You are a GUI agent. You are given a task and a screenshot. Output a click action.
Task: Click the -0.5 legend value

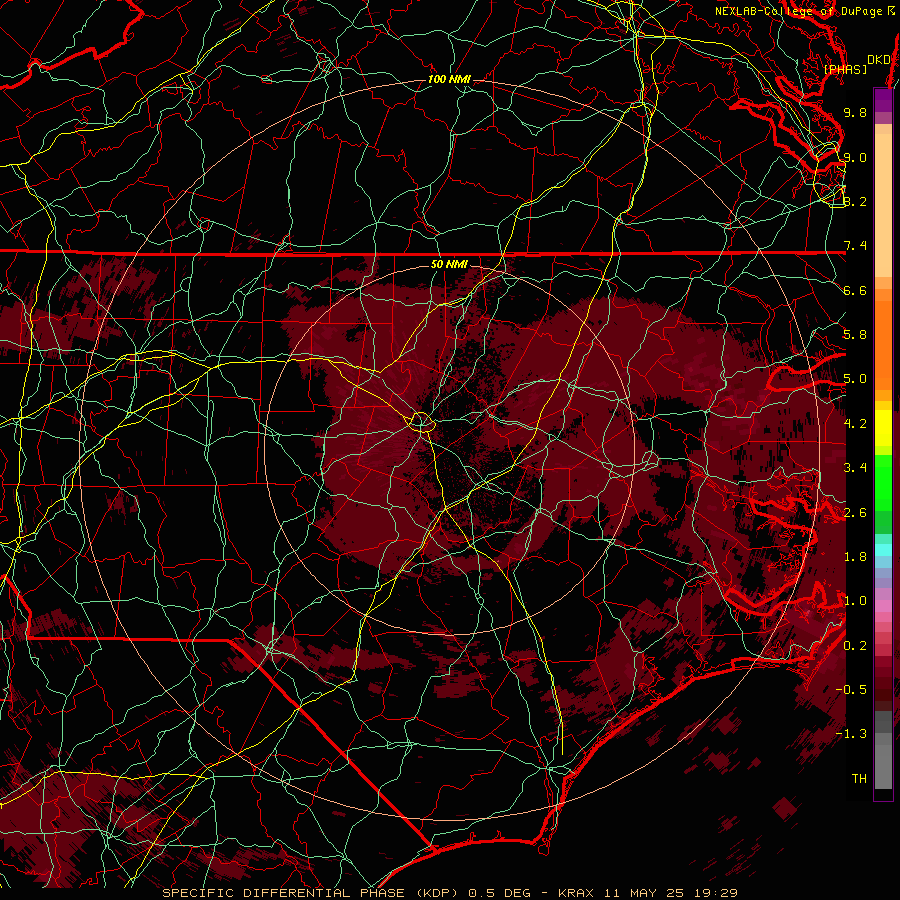(851, 690)
